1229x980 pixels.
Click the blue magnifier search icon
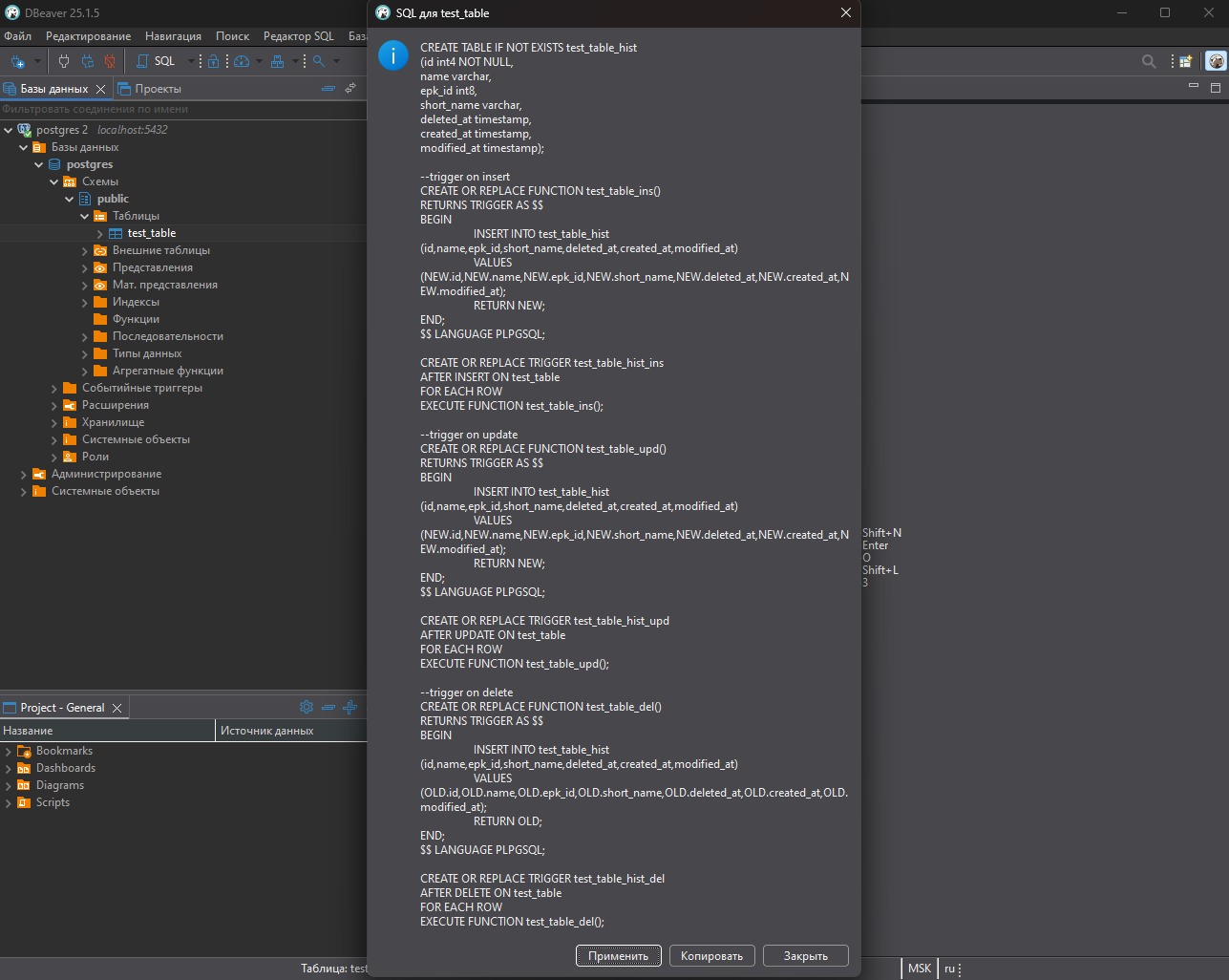(319, 61)
